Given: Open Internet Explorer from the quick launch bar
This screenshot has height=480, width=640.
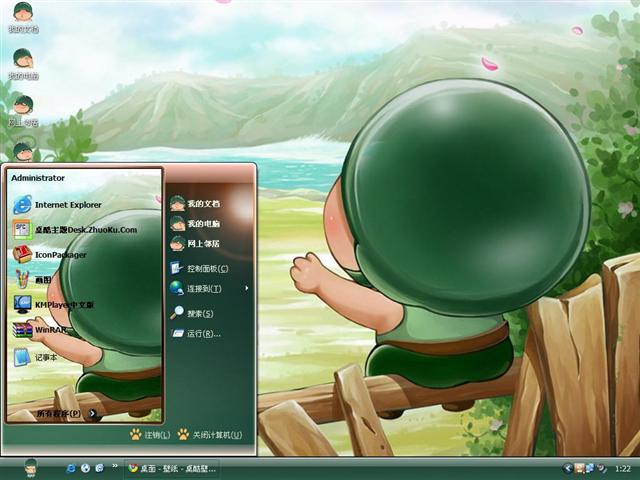Looking at the screenshot, I should [x=71, y=468].
